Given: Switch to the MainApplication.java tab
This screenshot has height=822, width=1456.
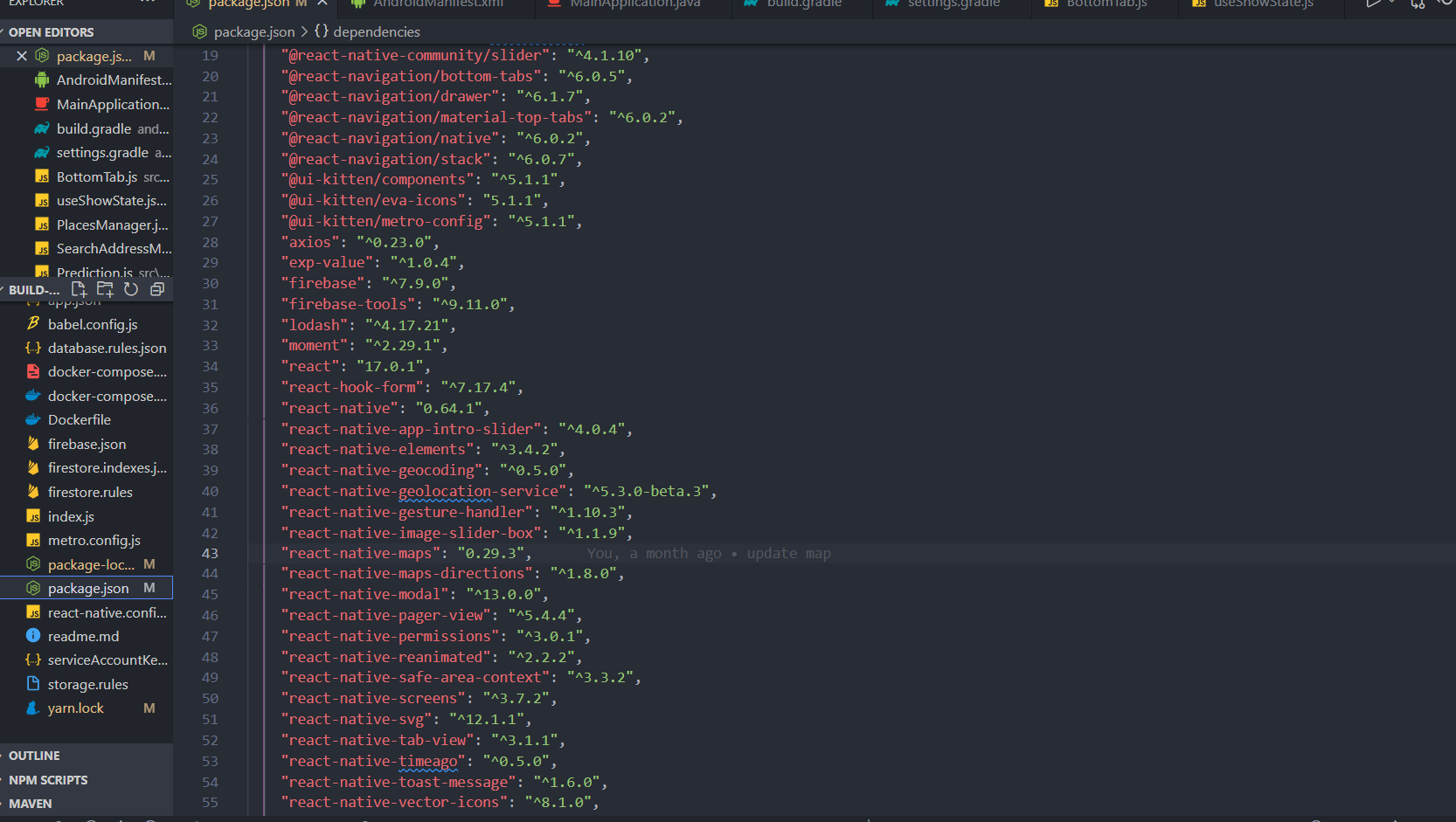Looking at the screenshot, I should 631,4.
